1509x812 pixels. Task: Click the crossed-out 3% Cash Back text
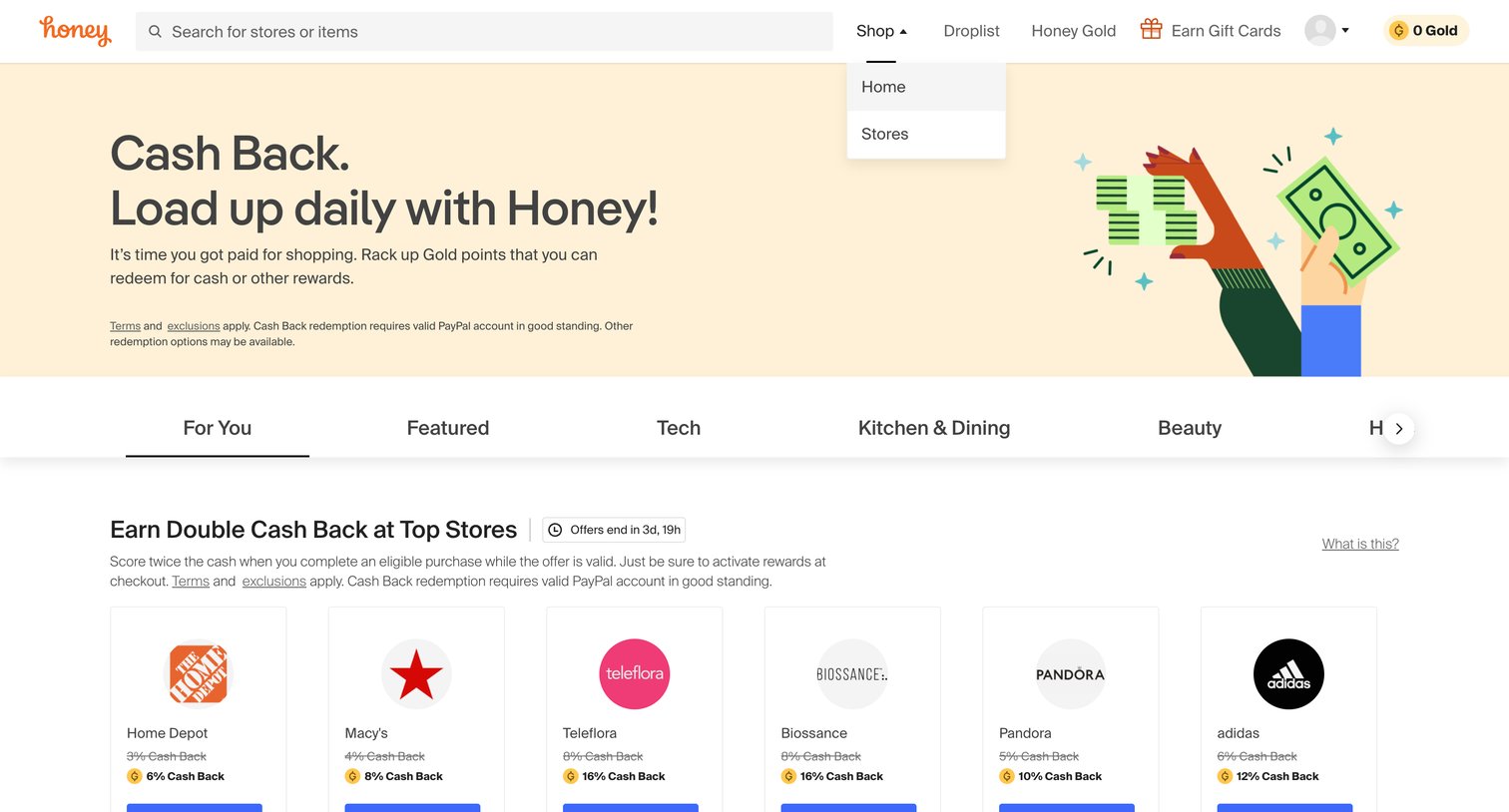[x=167, y=756]
